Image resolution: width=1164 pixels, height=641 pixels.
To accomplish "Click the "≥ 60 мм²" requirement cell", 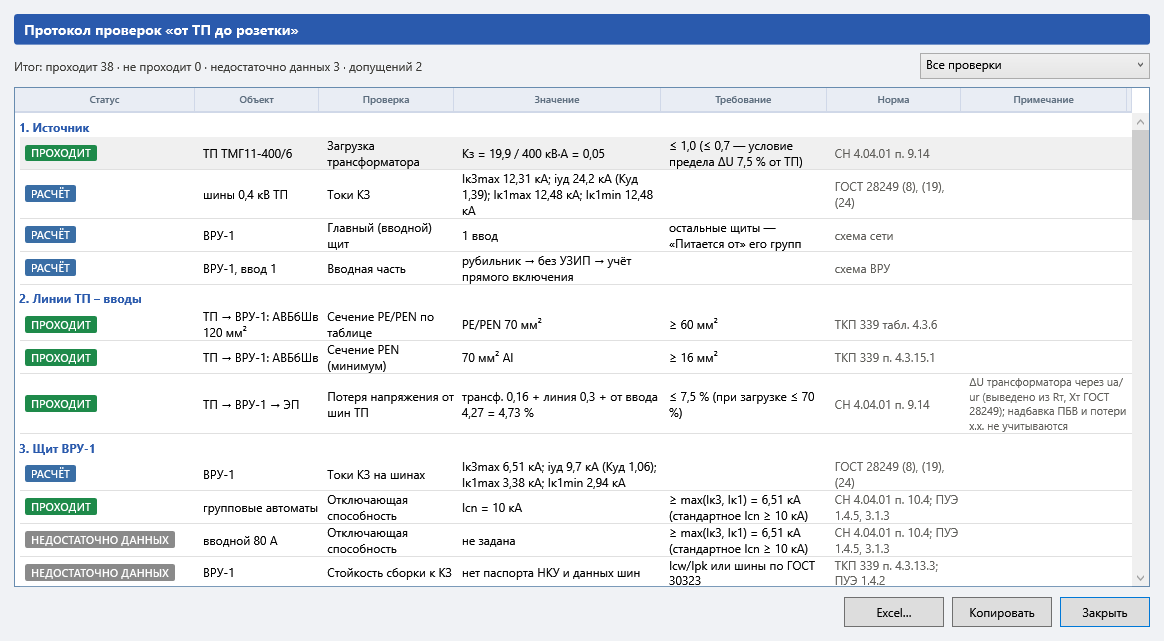I will 693,325.
